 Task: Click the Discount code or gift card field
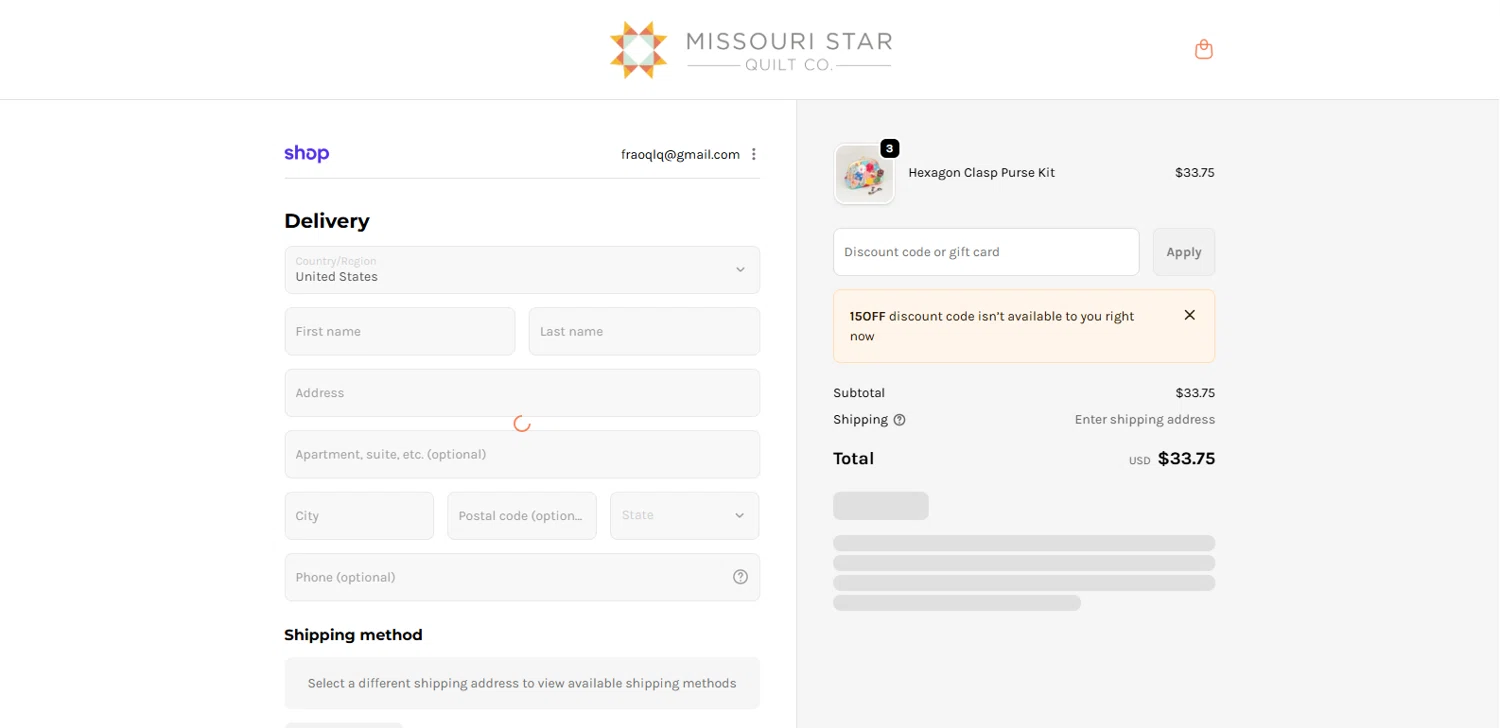(985, 252)
